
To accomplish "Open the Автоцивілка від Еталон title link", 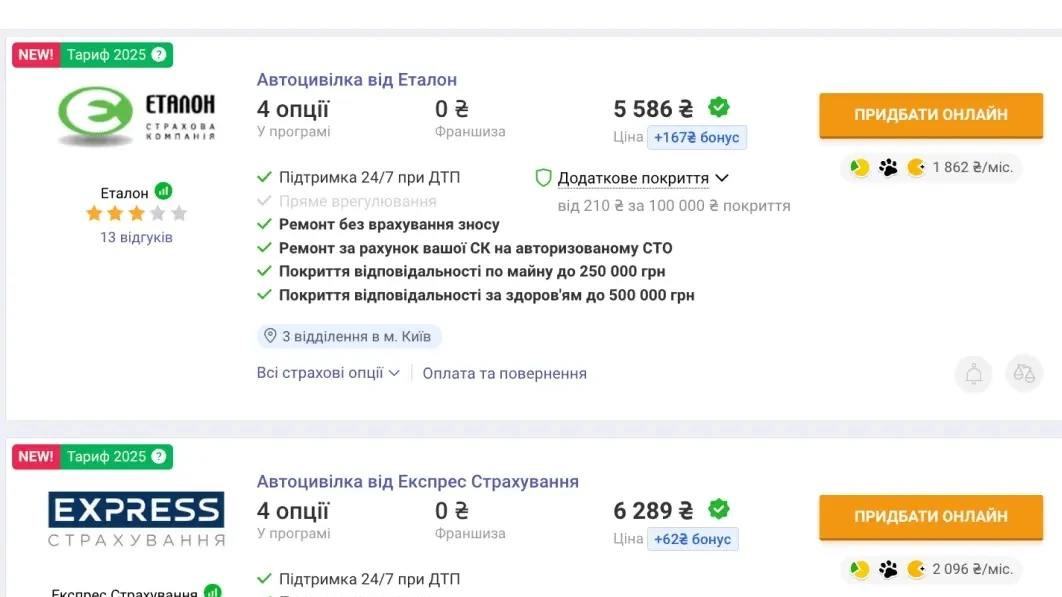I will pyautogui.click(x=357, y=79).
